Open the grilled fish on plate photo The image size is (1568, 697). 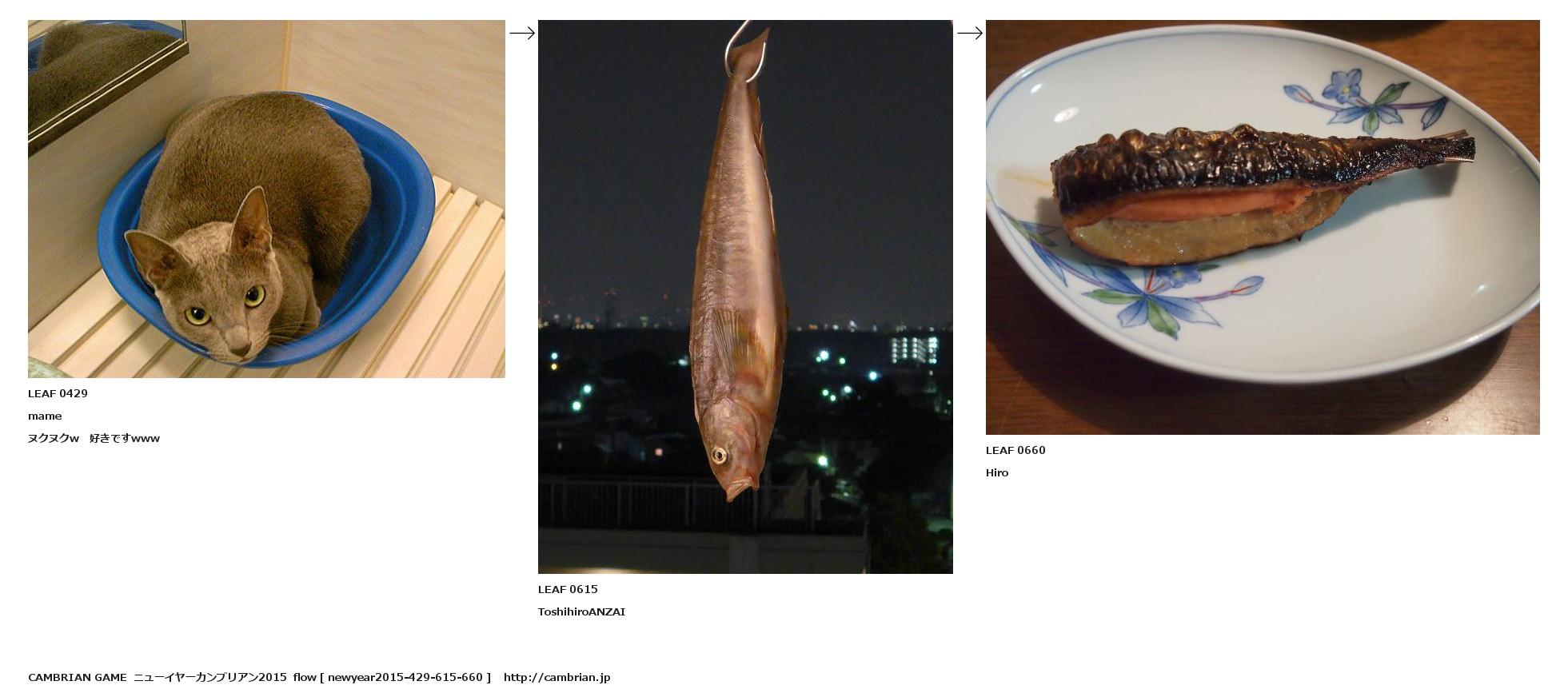coord(1263,227)
